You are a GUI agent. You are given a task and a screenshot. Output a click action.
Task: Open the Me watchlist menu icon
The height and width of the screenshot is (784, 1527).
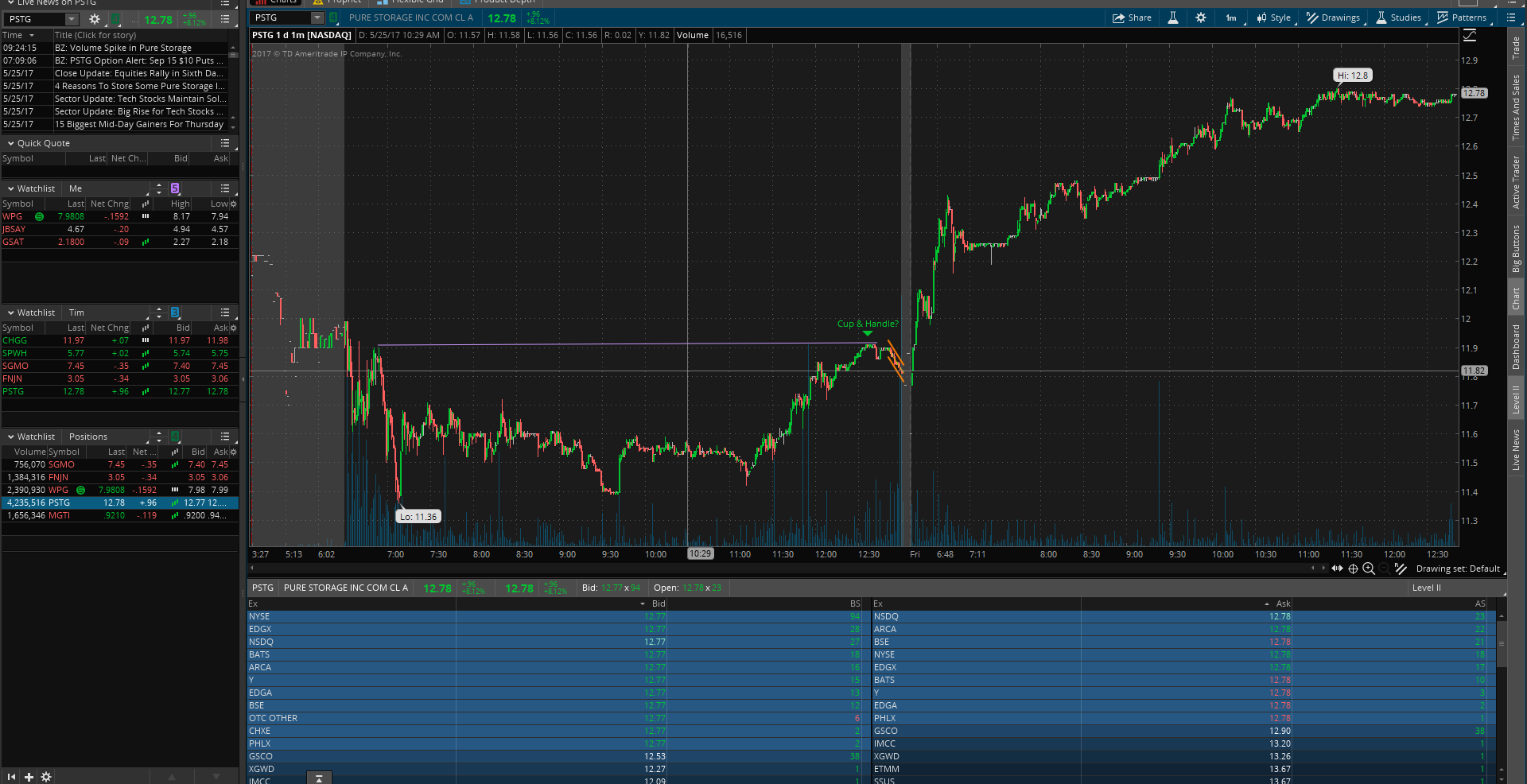click(225, 188)
